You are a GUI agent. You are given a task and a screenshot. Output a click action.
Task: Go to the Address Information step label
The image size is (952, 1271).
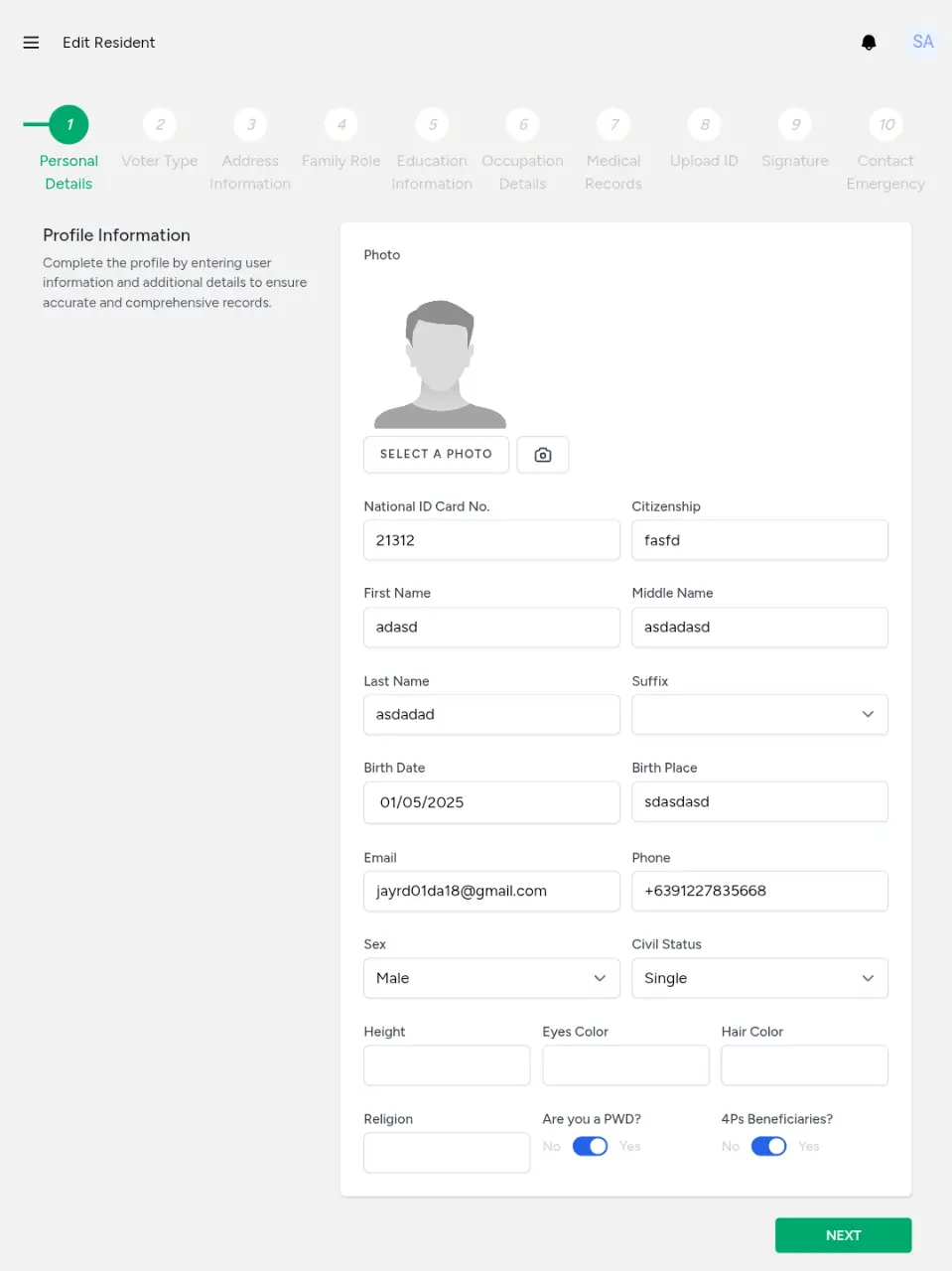coord(250,172)
